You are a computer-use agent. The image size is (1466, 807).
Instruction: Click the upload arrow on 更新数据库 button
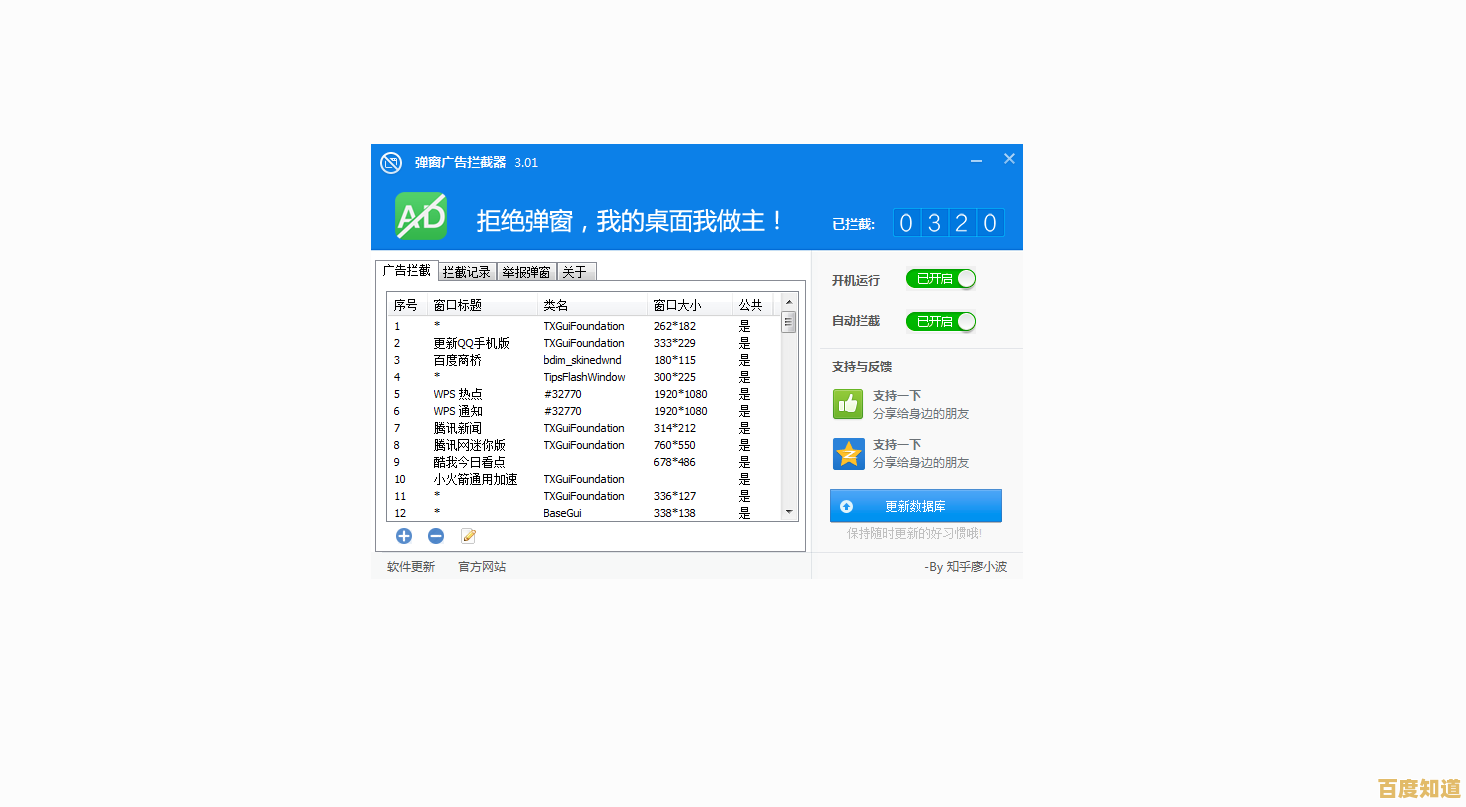pyautogui.click(x=846, y=505)
